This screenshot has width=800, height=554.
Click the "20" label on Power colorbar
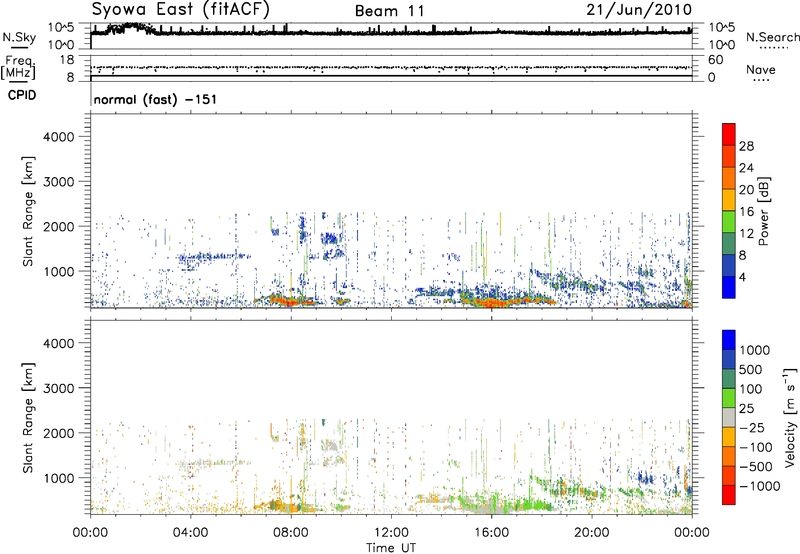(746, 190)
